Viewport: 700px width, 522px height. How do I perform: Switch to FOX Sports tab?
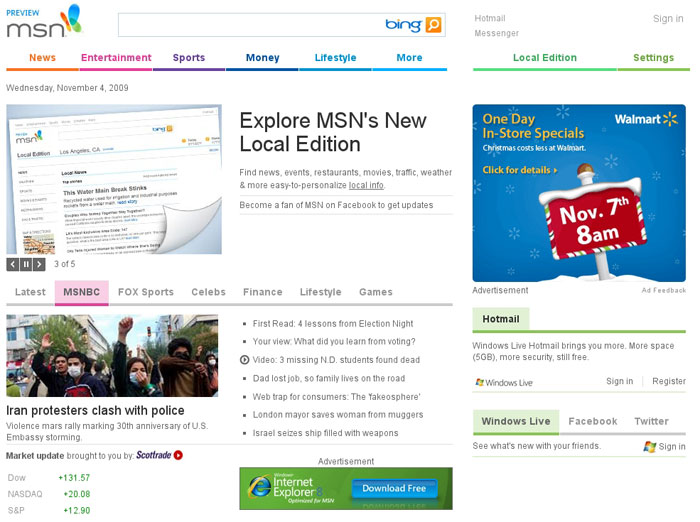click(146, 292)
